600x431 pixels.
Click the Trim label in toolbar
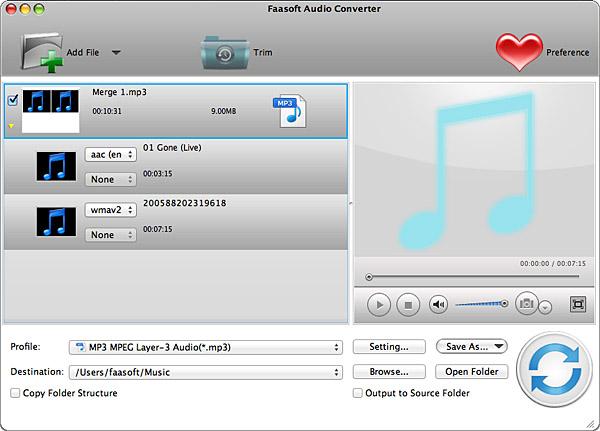(x=263, y=52)
